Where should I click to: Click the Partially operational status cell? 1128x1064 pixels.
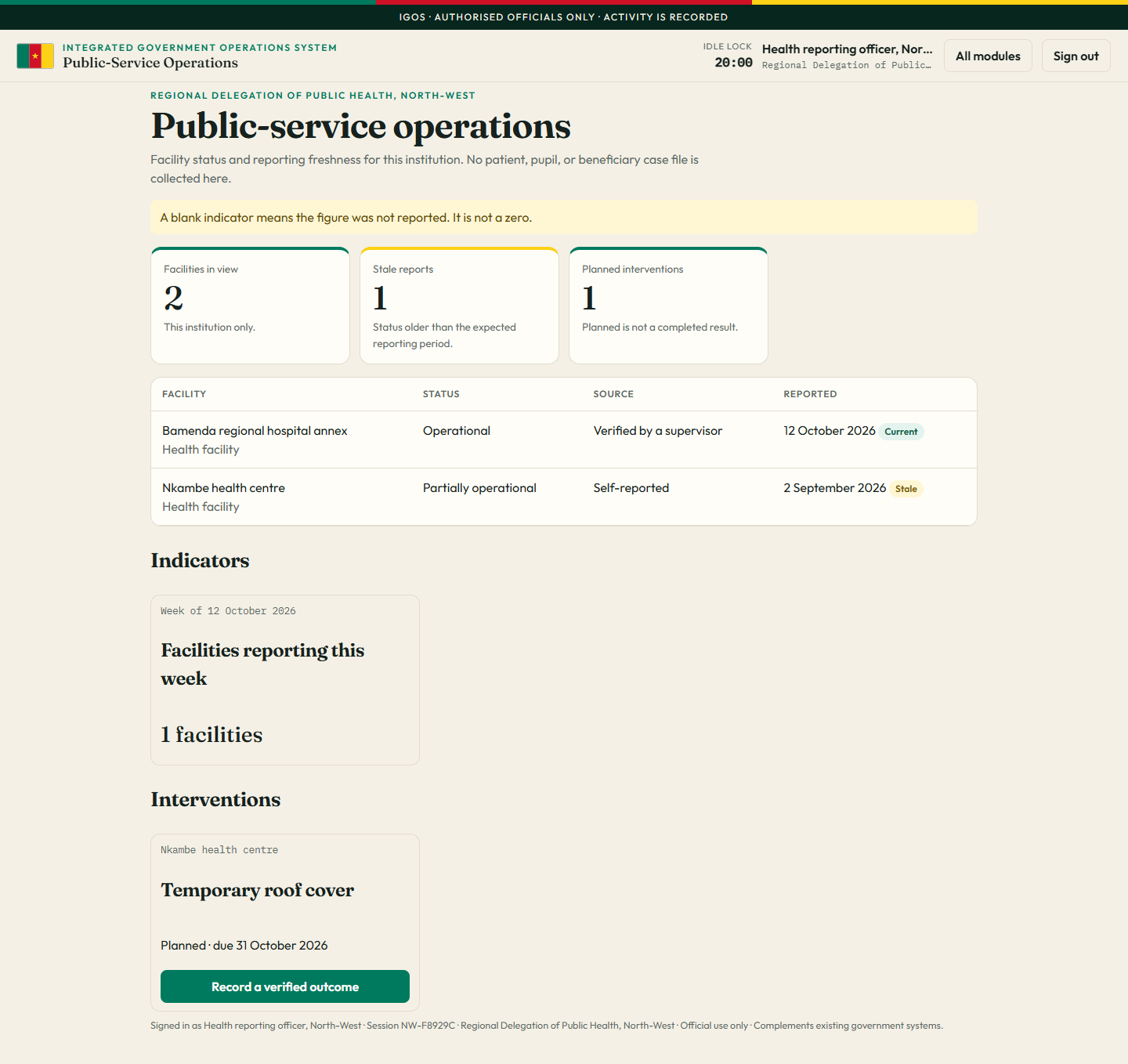[479, 488]
